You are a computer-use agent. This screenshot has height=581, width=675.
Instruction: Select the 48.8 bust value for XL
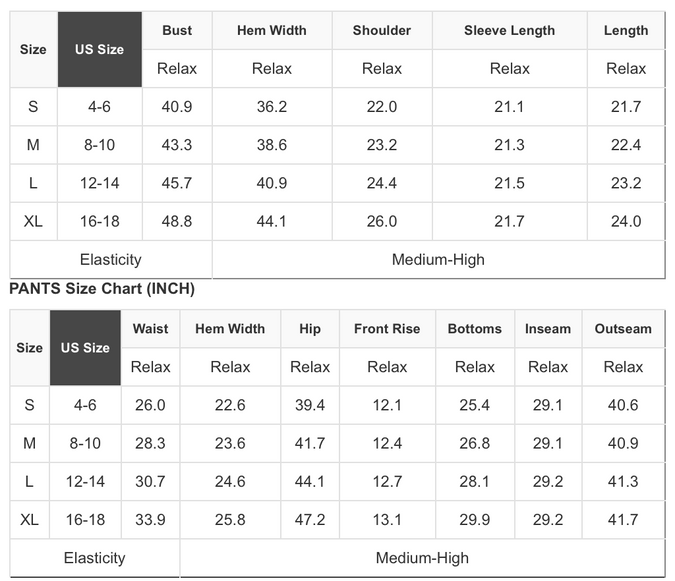pyautogui.click(x=177, y=221)
